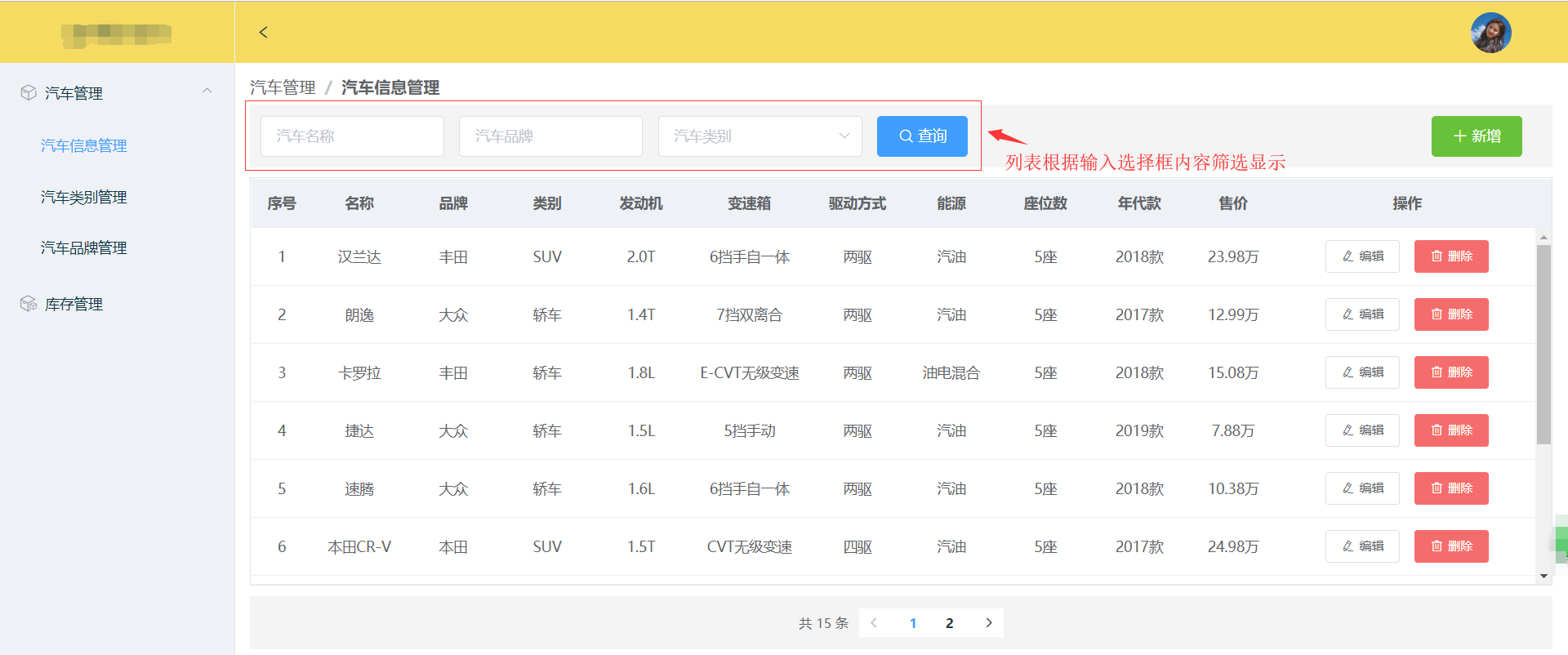Click the 变速箱 column header
Viewport: 1568px width, 655px height.
750,203
